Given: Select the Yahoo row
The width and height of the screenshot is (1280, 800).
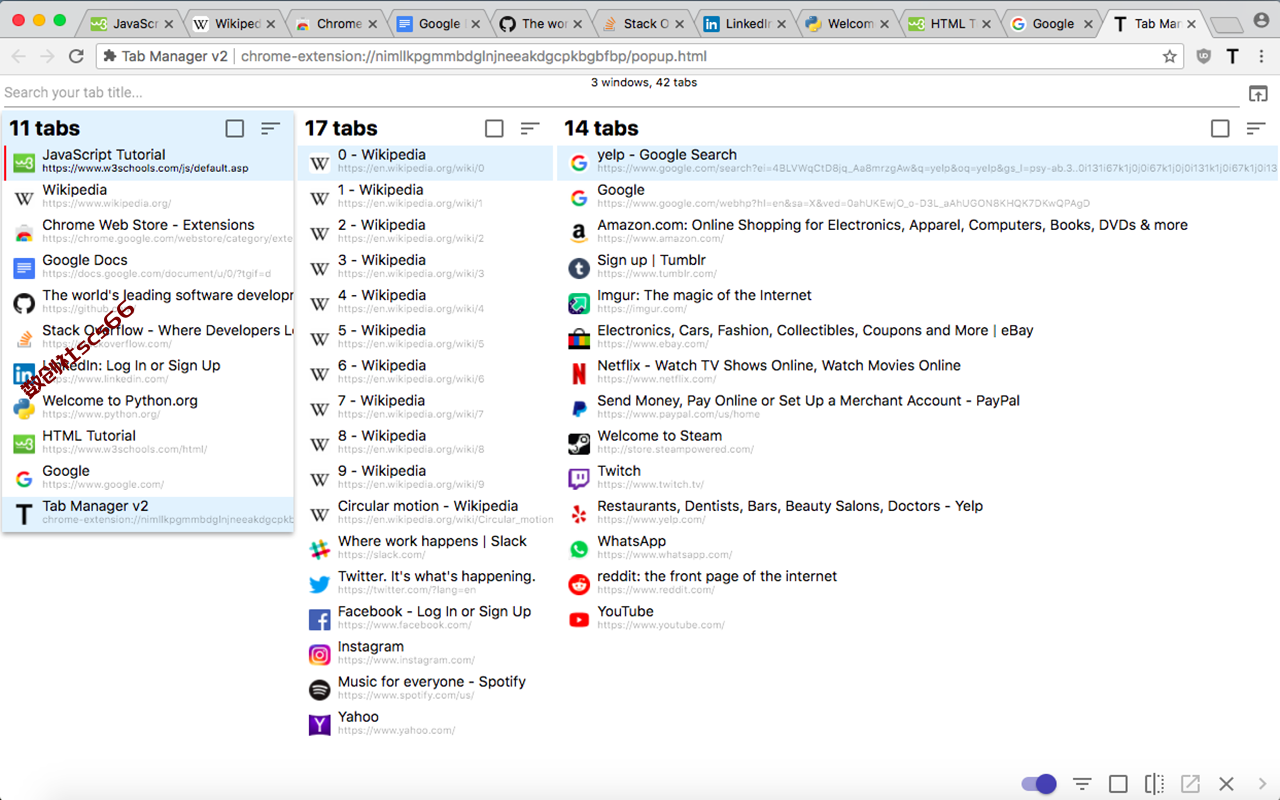Looking at the screenshot, I should point(426,724).
